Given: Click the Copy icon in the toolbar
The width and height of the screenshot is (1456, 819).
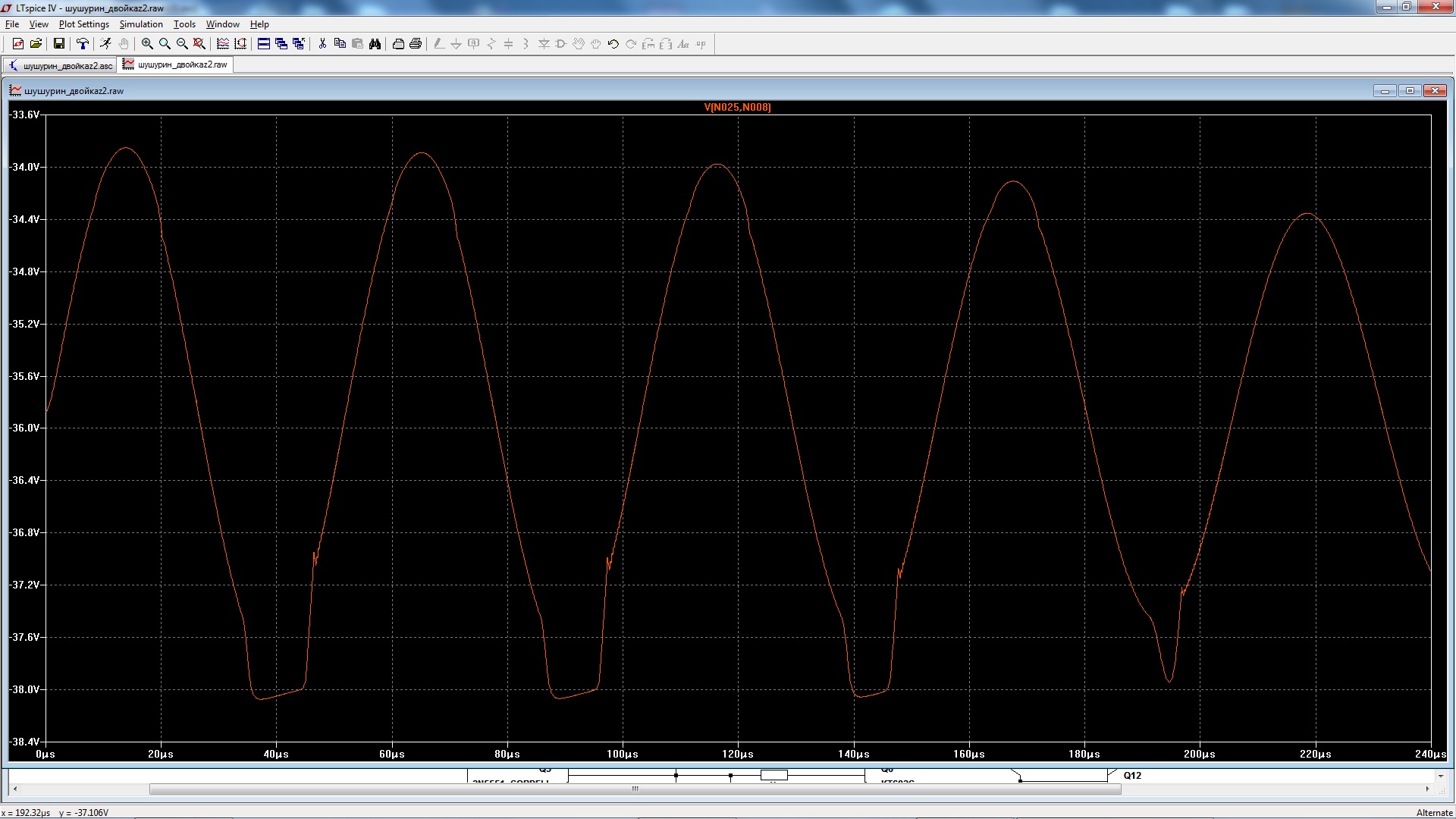Looking at the screenshot, I should 340,44.
